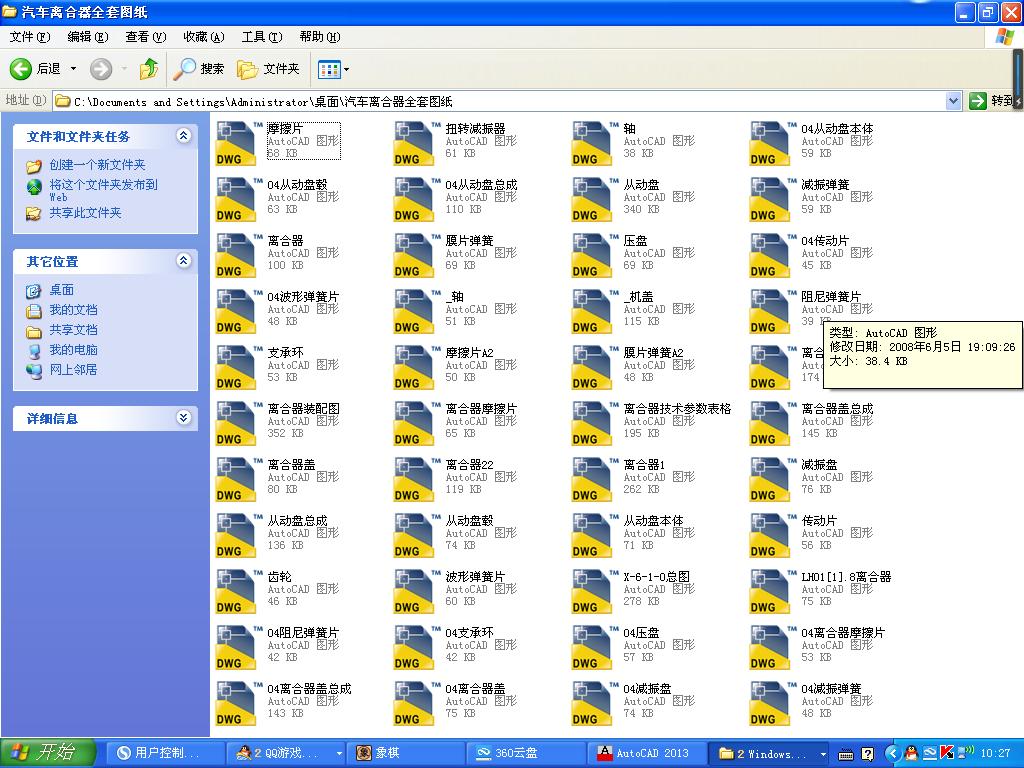Viewport: 1024px width, 768px height.
Task: Open the 工具(T) menu
Action: 262,37
